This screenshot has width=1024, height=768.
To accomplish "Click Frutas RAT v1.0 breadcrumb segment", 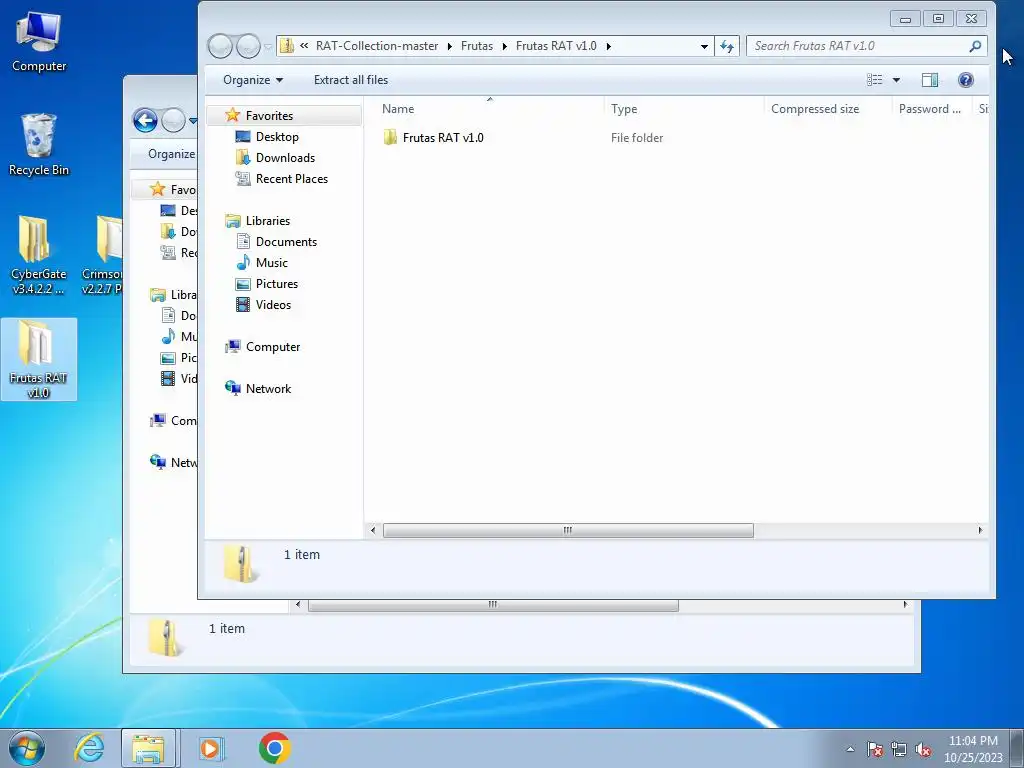I will point(556,46).
